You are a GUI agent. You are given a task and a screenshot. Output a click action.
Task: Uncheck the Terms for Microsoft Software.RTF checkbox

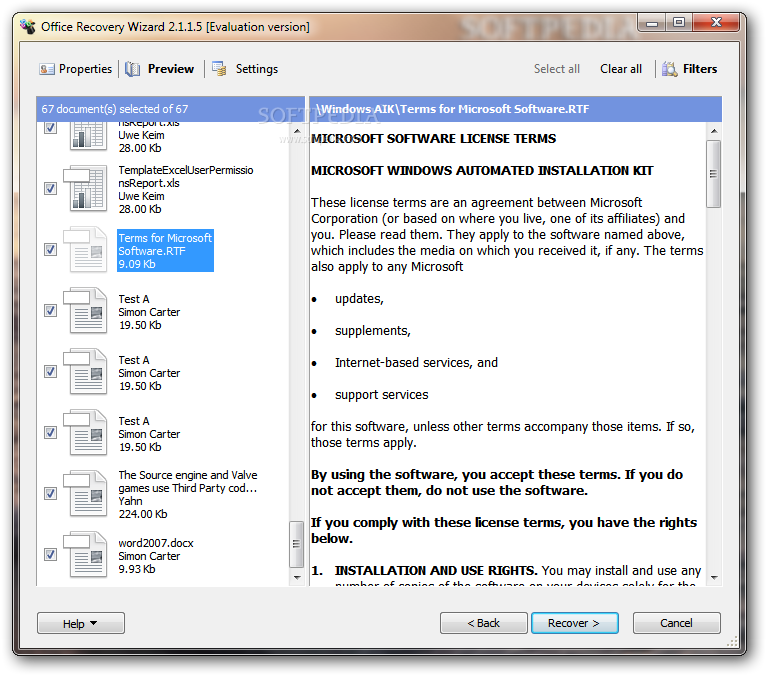(50, 249)
